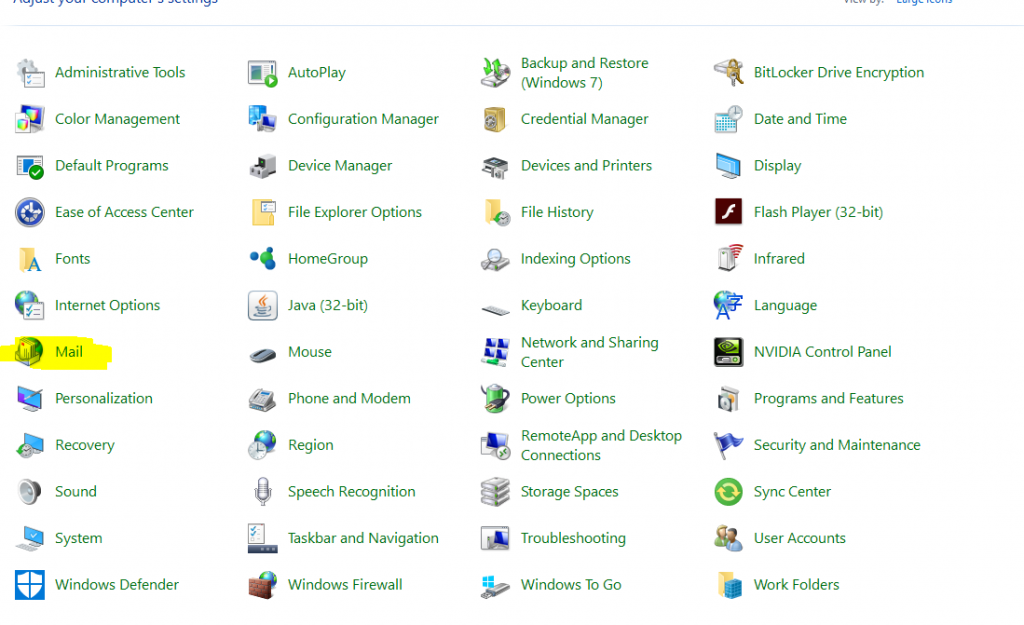The image size is (1024, 625).
Task: Open Storage Spaces
Action: [x=570, y=491]
